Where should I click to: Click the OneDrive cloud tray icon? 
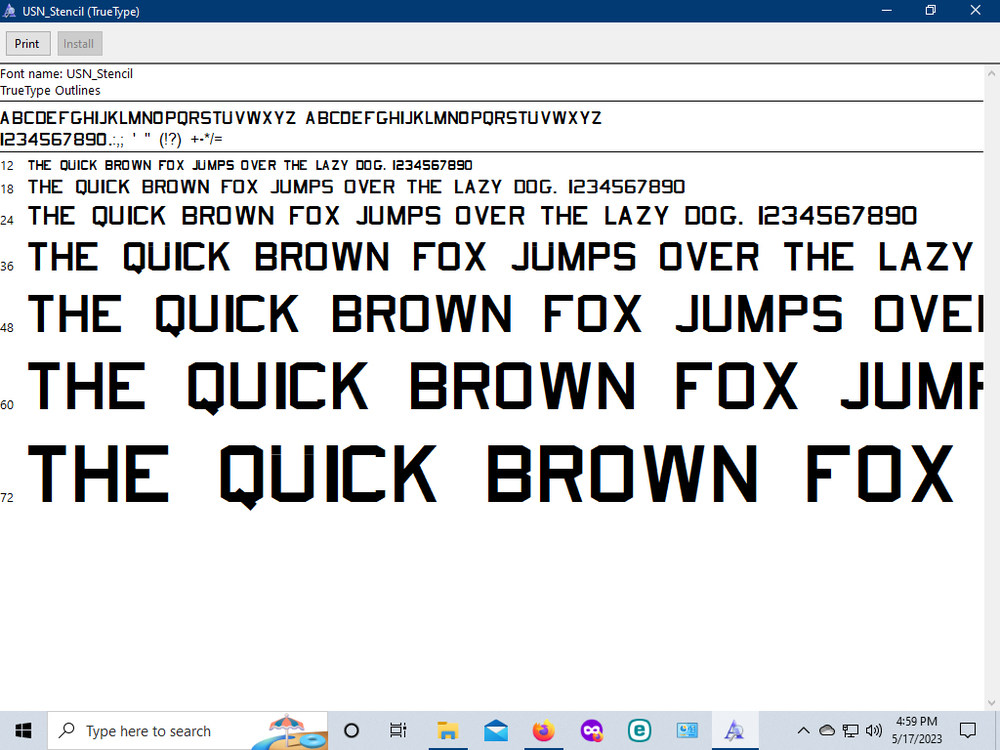[x=827, y=731]
